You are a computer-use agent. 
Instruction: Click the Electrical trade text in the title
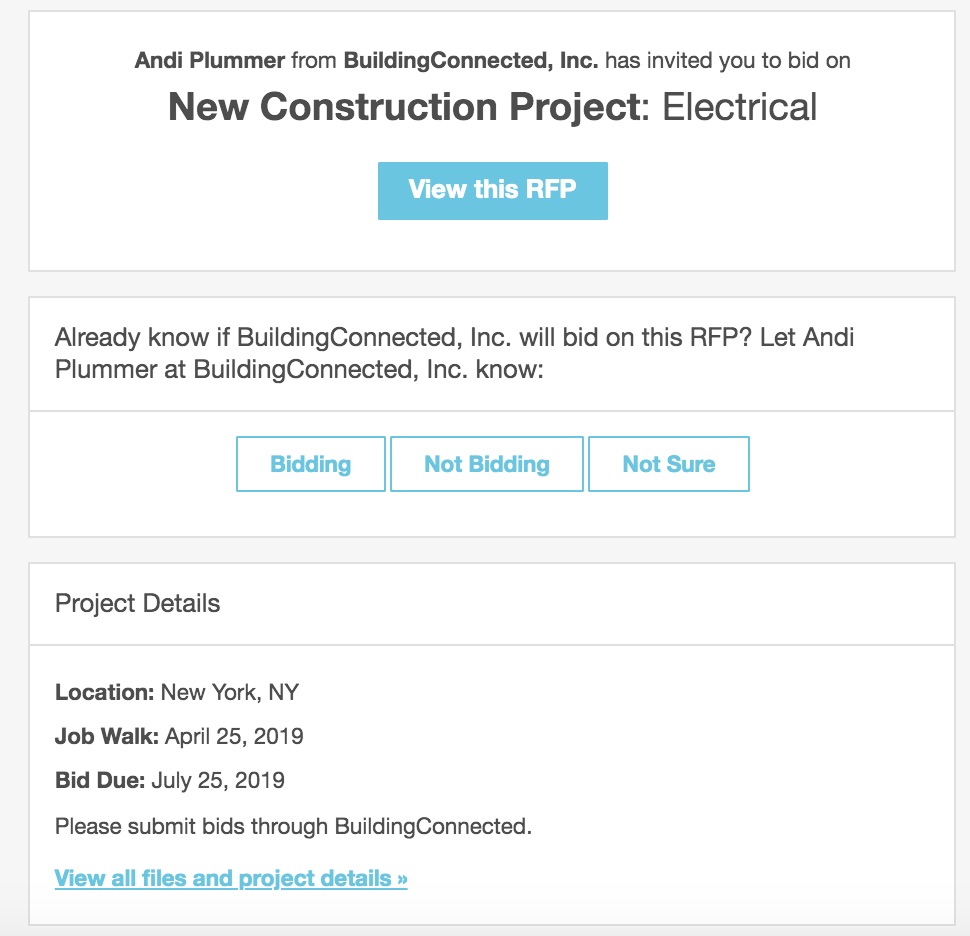[740, 107]
